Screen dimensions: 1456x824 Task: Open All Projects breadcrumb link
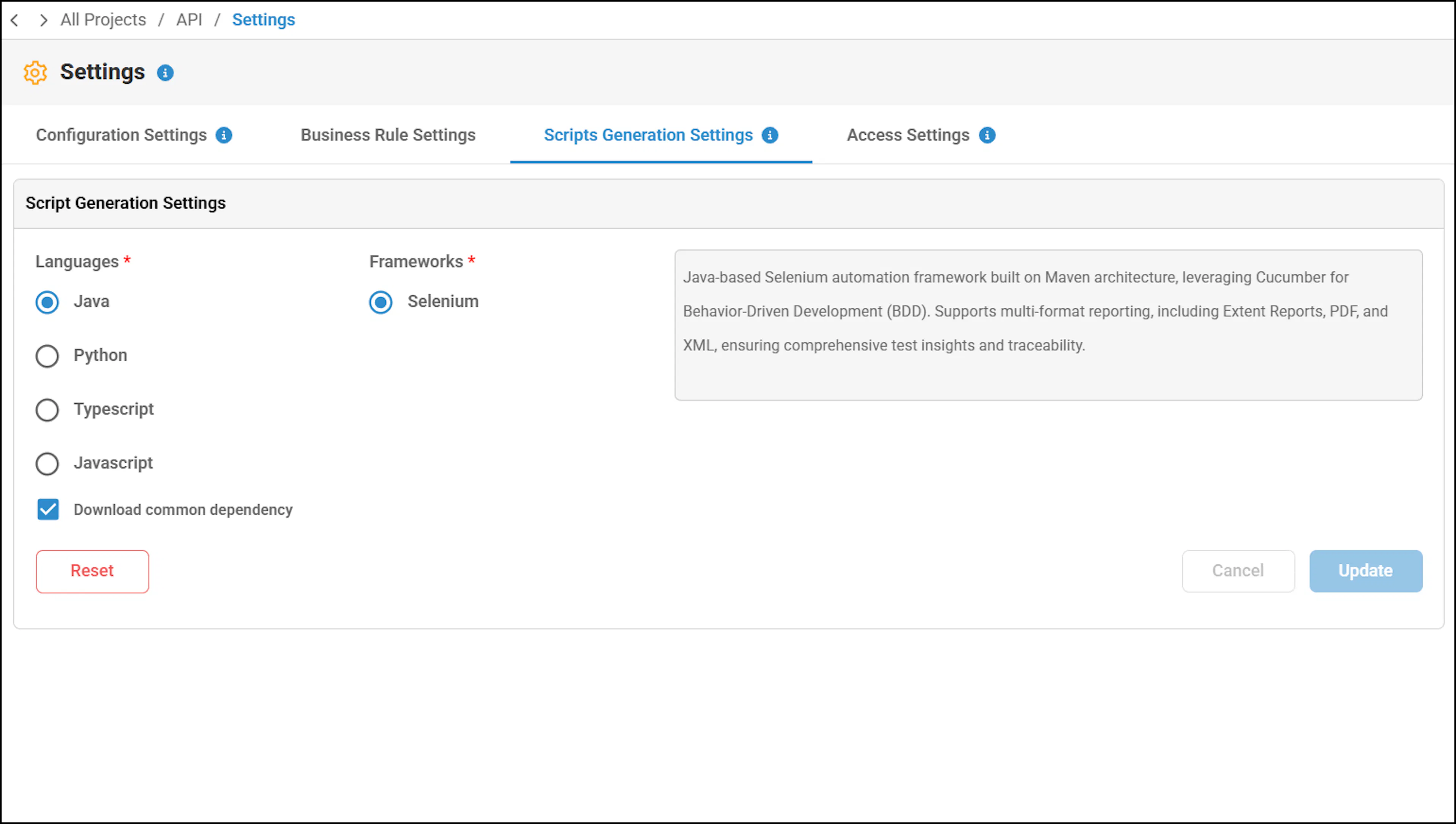(103, 20)
